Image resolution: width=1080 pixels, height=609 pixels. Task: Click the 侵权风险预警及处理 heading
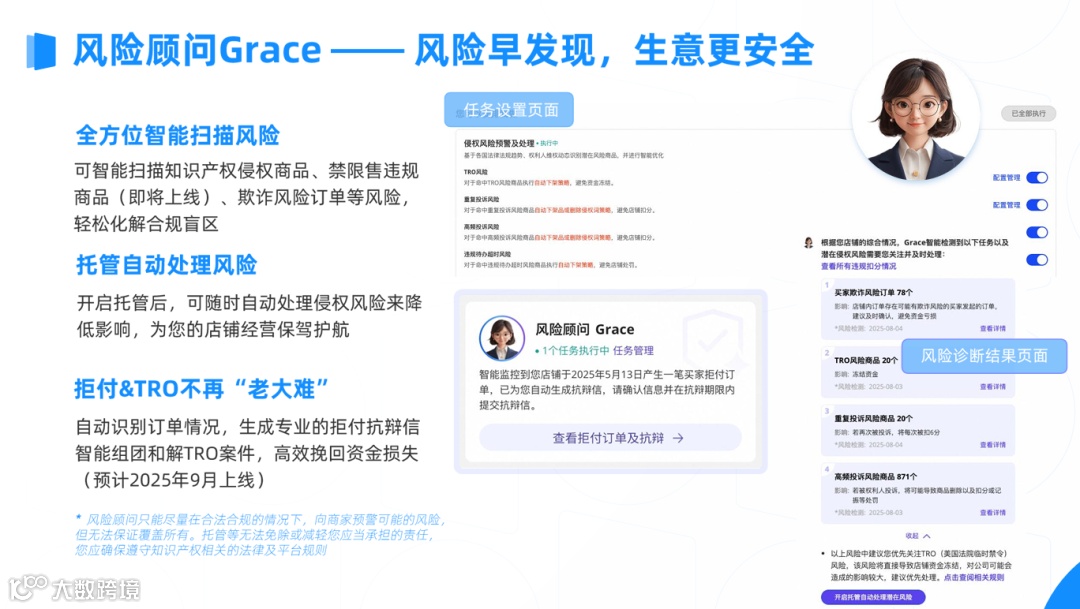pyautogui.click(x=499, y=143)
